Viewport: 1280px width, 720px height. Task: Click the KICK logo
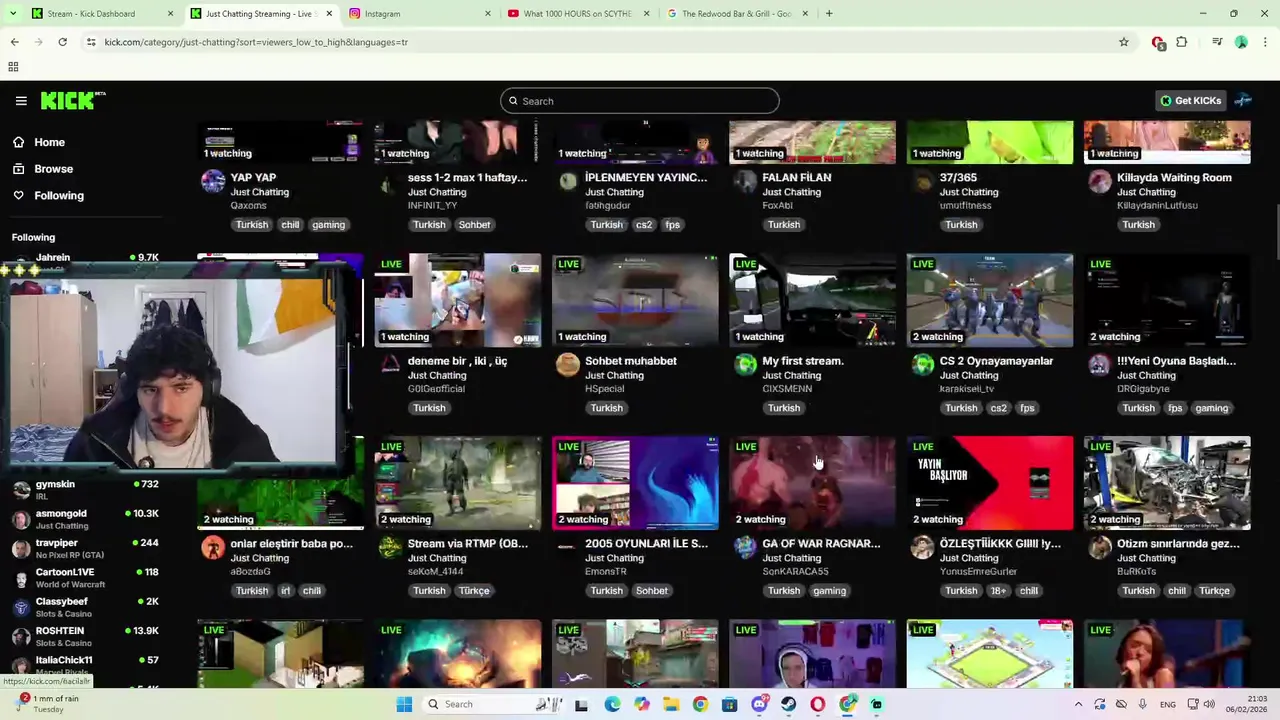(72, 100)
